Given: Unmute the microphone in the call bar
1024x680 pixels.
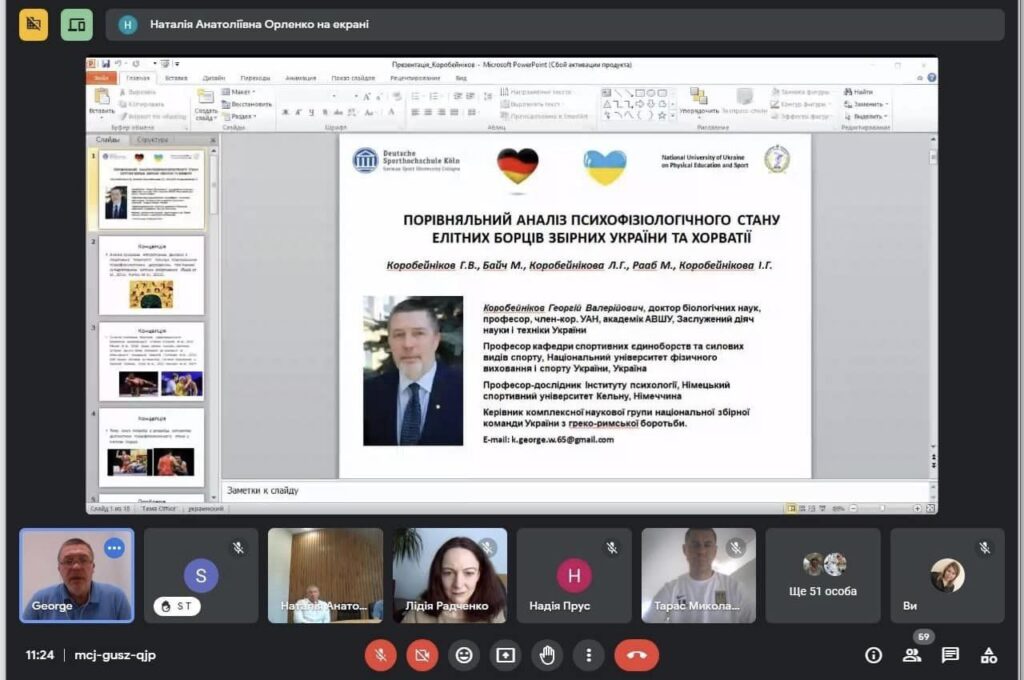Looking at the screenshot, I should click(x=380, y=655).
